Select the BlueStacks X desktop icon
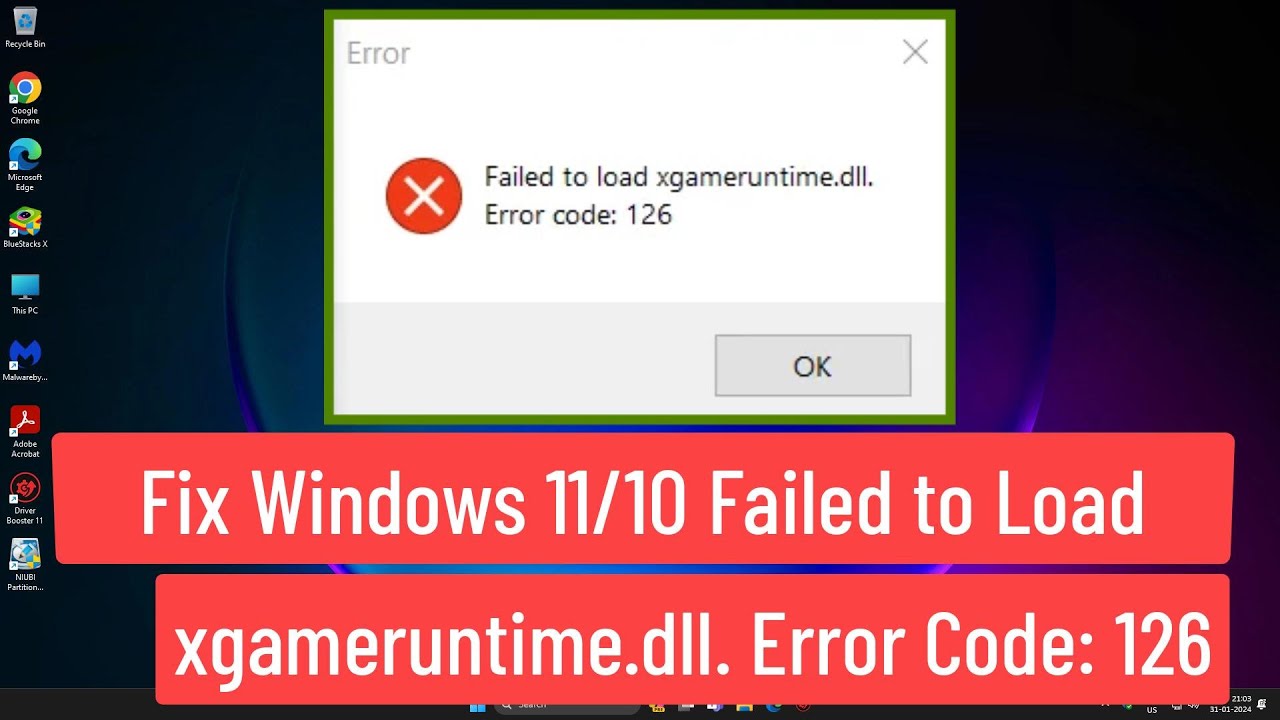The height and width of the screenshot is (720, 1280). coord(25,228)
